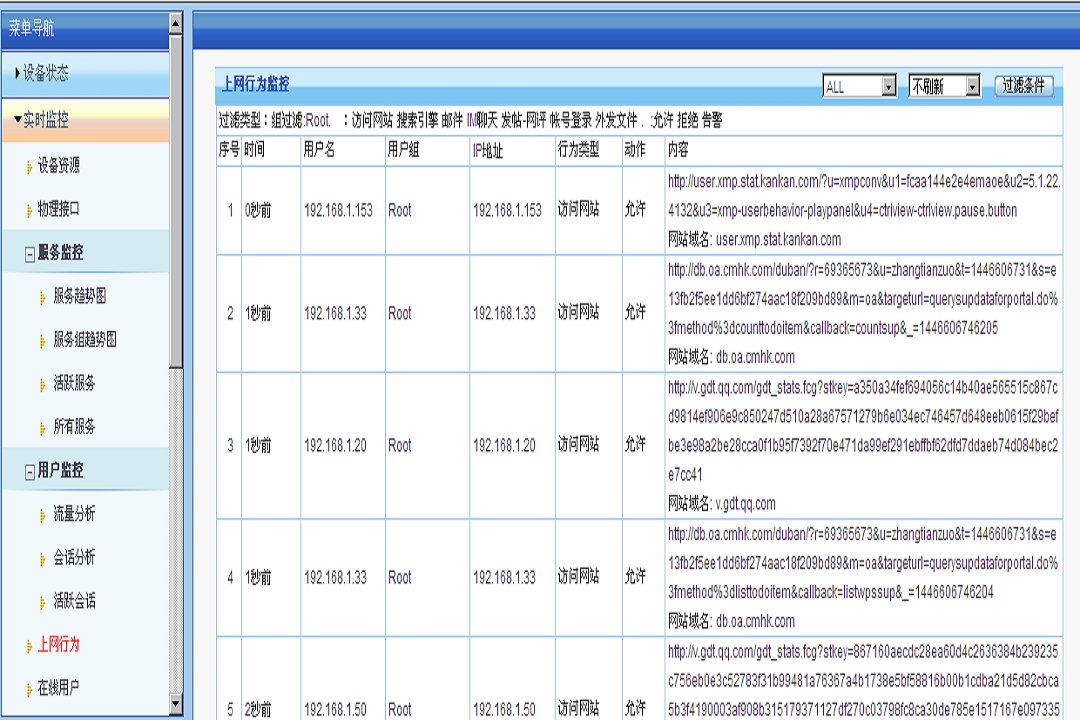Viewport: 1080px width, 720px height.
Task: Click sidebar scrollbar down arrow
Action: click(x=176, y=704)
